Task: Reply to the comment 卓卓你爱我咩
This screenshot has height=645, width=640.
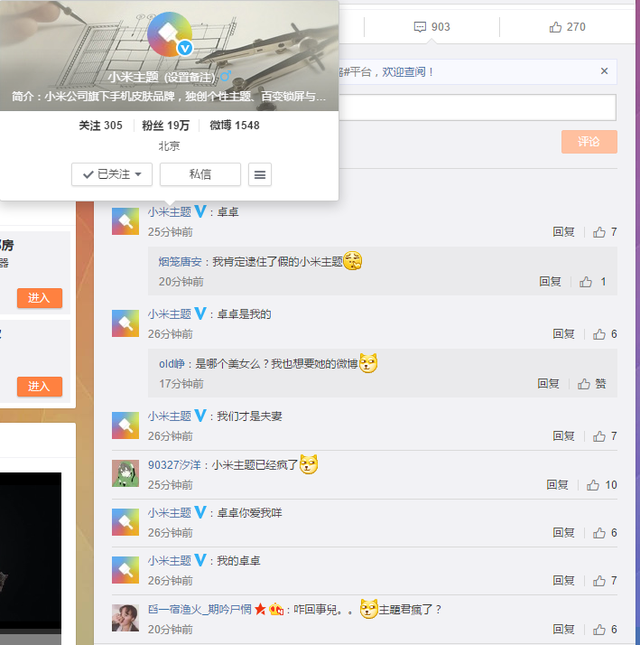Action: [x=563, y=533]
